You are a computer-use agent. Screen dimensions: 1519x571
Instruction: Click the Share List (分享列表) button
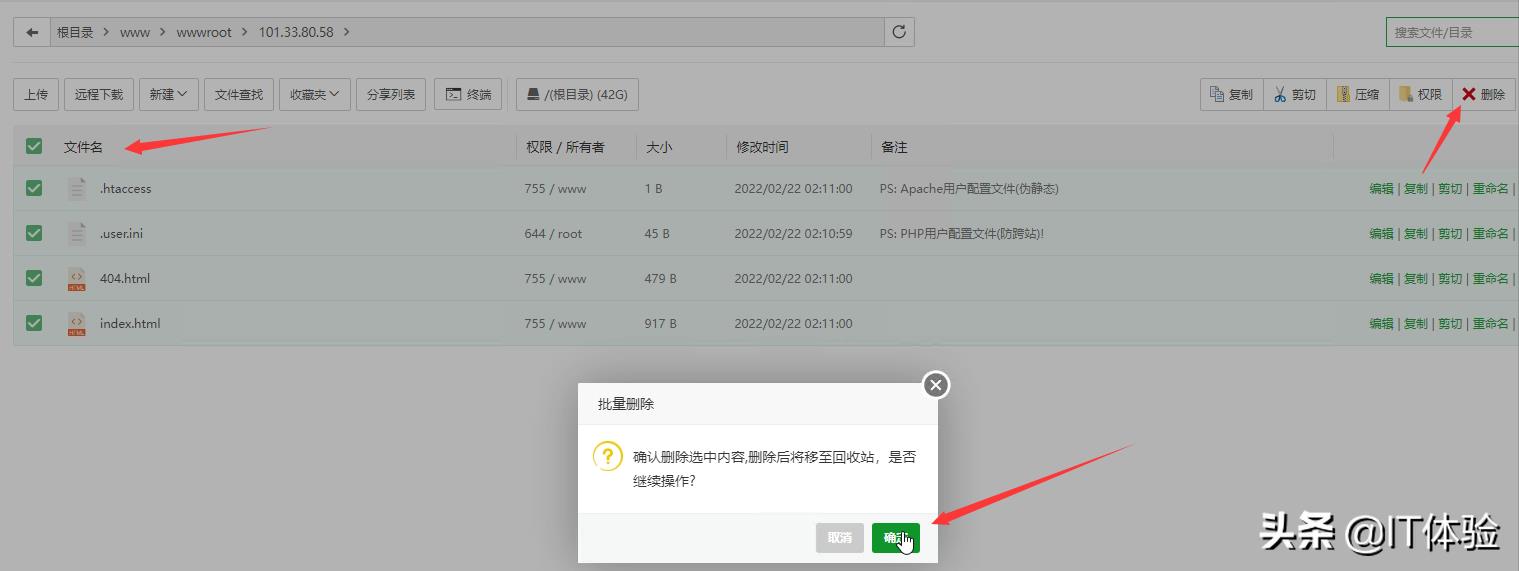[x=391, y=94]
